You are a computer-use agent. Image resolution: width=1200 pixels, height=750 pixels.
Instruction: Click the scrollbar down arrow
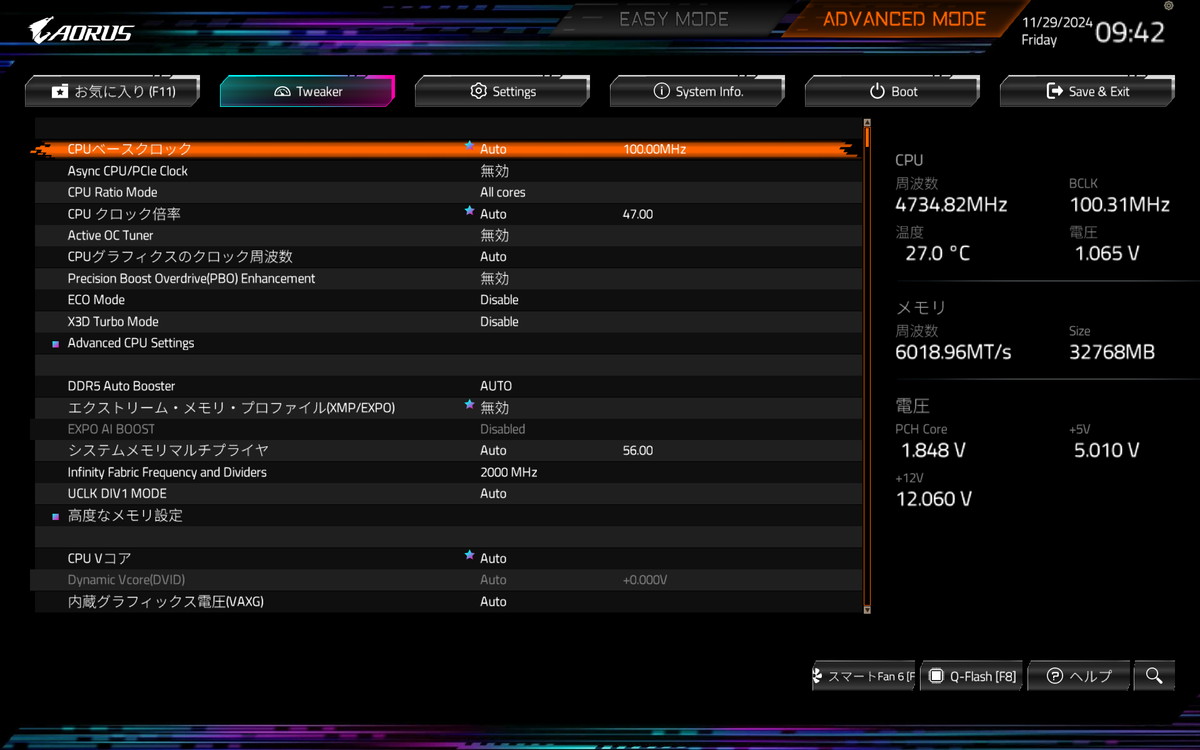click(x=867, y=609)
